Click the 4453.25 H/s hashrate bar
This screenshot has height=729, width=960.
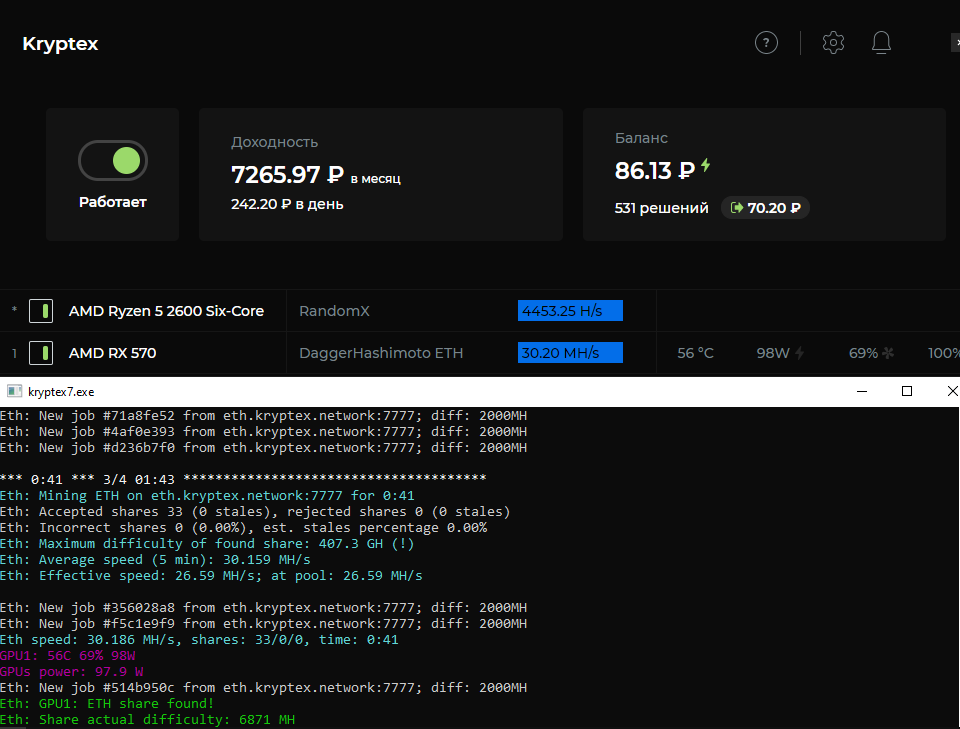coord(570,311)
